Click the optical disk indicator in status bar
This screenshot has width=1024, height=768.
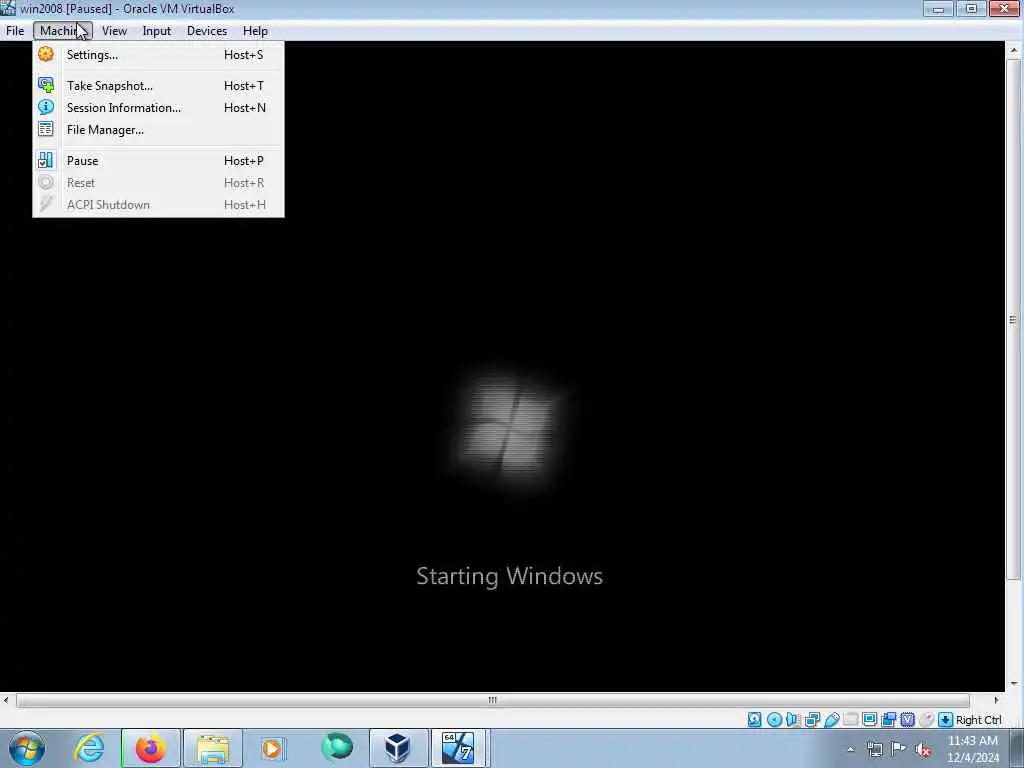pyautogui.click(x=775, y=720)
